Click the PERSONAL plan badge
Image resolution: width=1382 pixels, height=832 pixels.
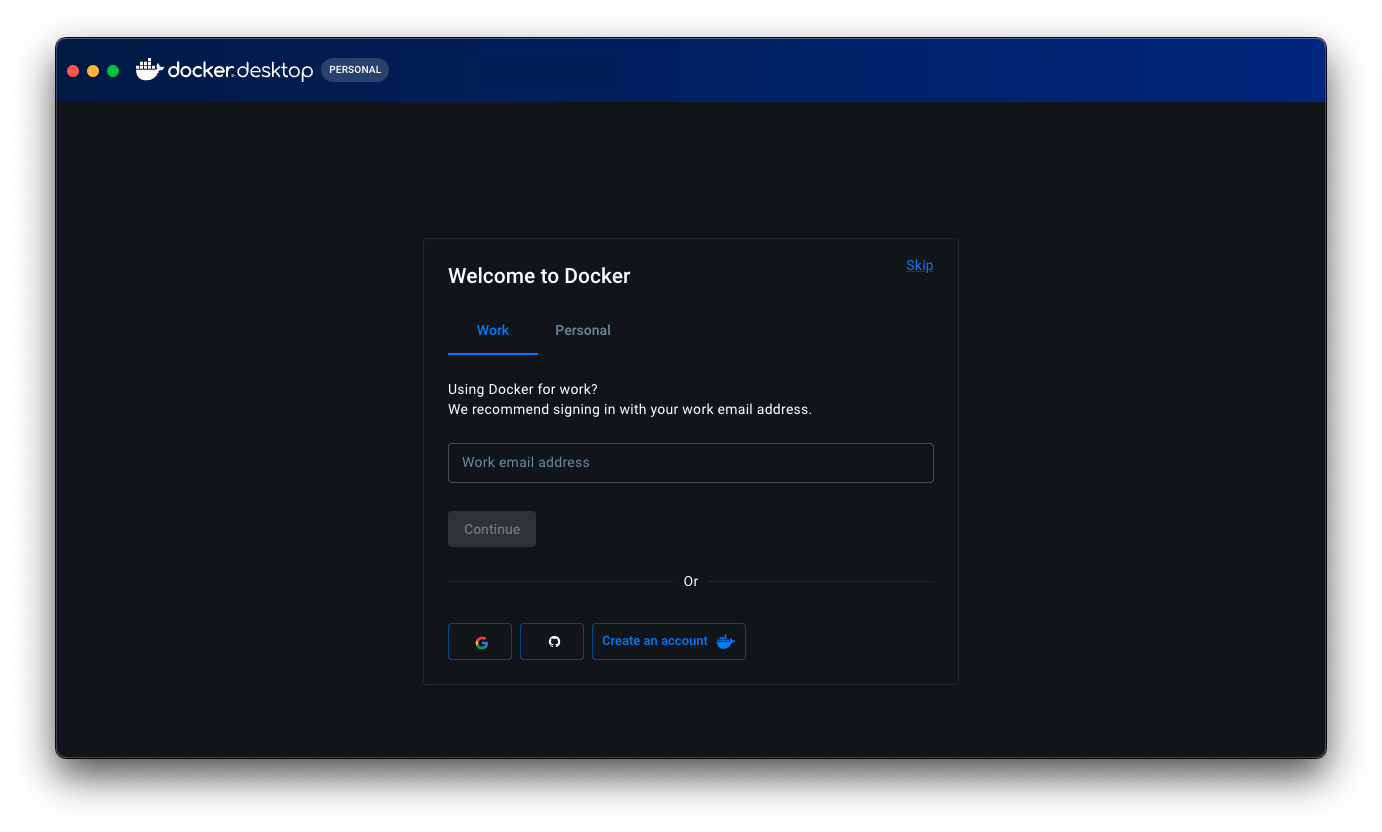pyautogui.click(x=355, y=70)
